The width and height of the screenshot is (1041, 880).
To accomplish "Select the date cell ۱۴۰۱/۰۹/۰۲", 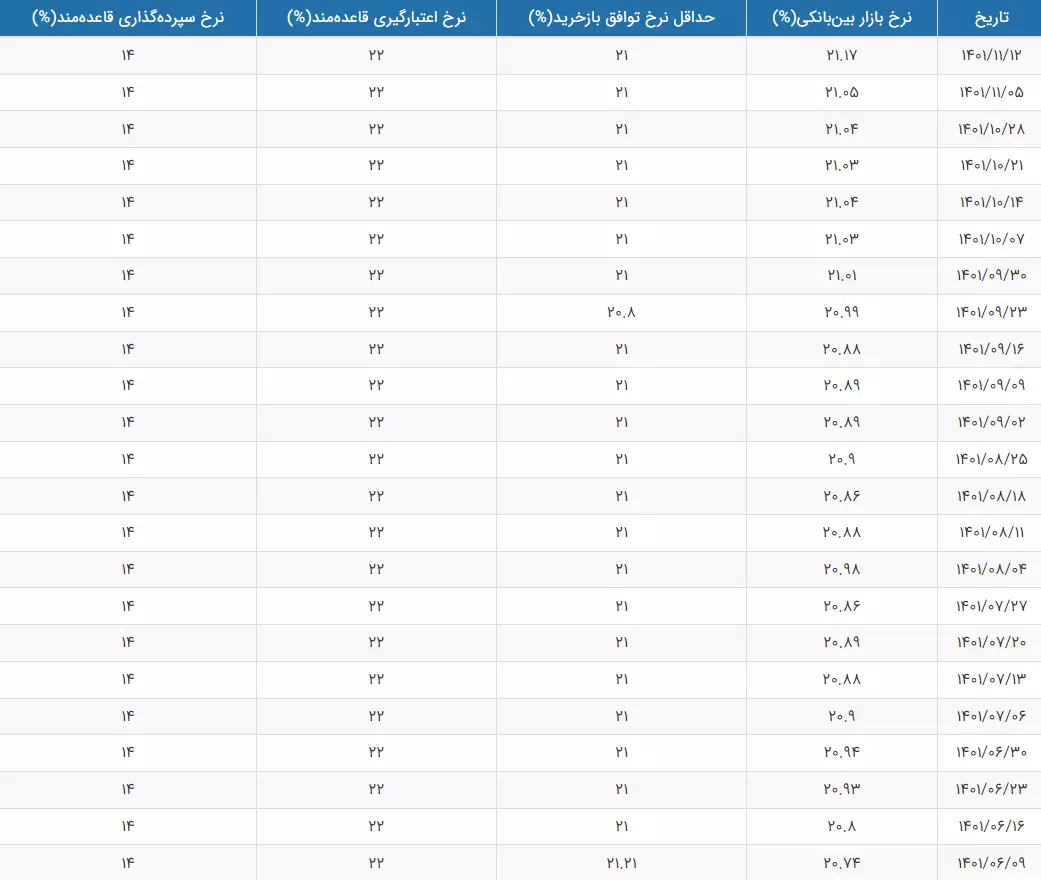I will [991, 422].
